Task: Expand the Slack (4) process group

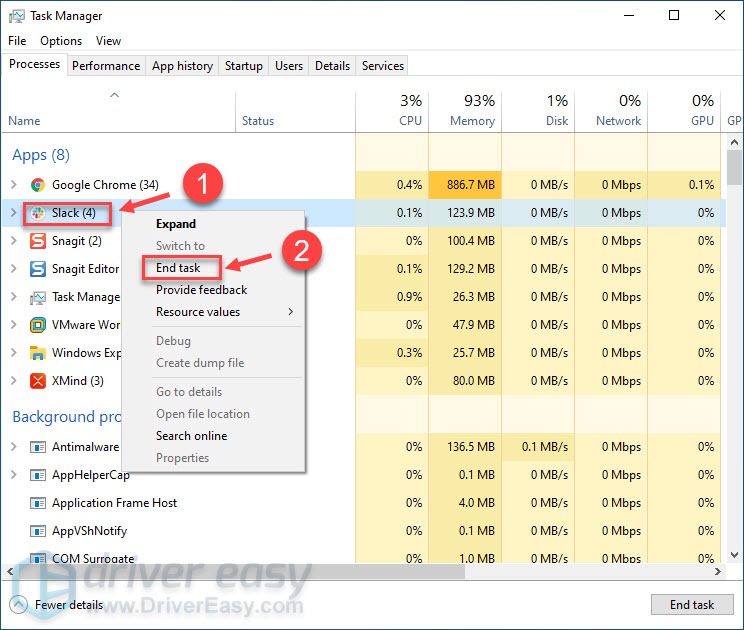Action: coord(14,213)
